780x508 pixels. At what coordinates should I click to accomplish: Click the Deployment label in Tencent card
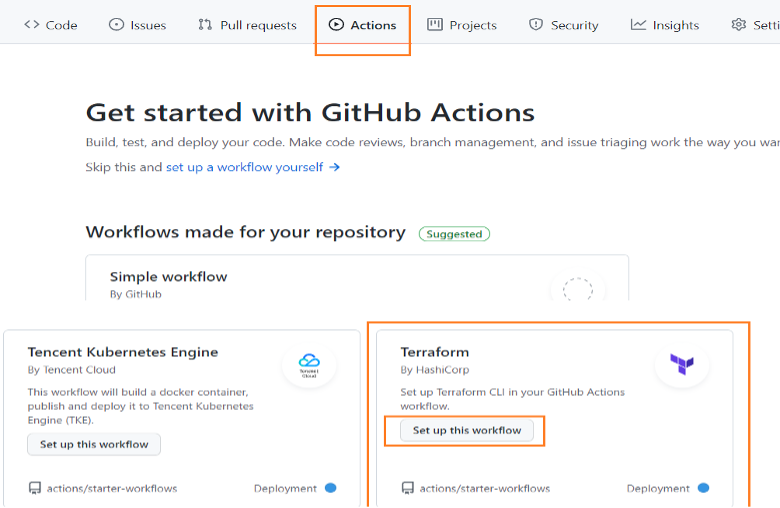[285, 489]
